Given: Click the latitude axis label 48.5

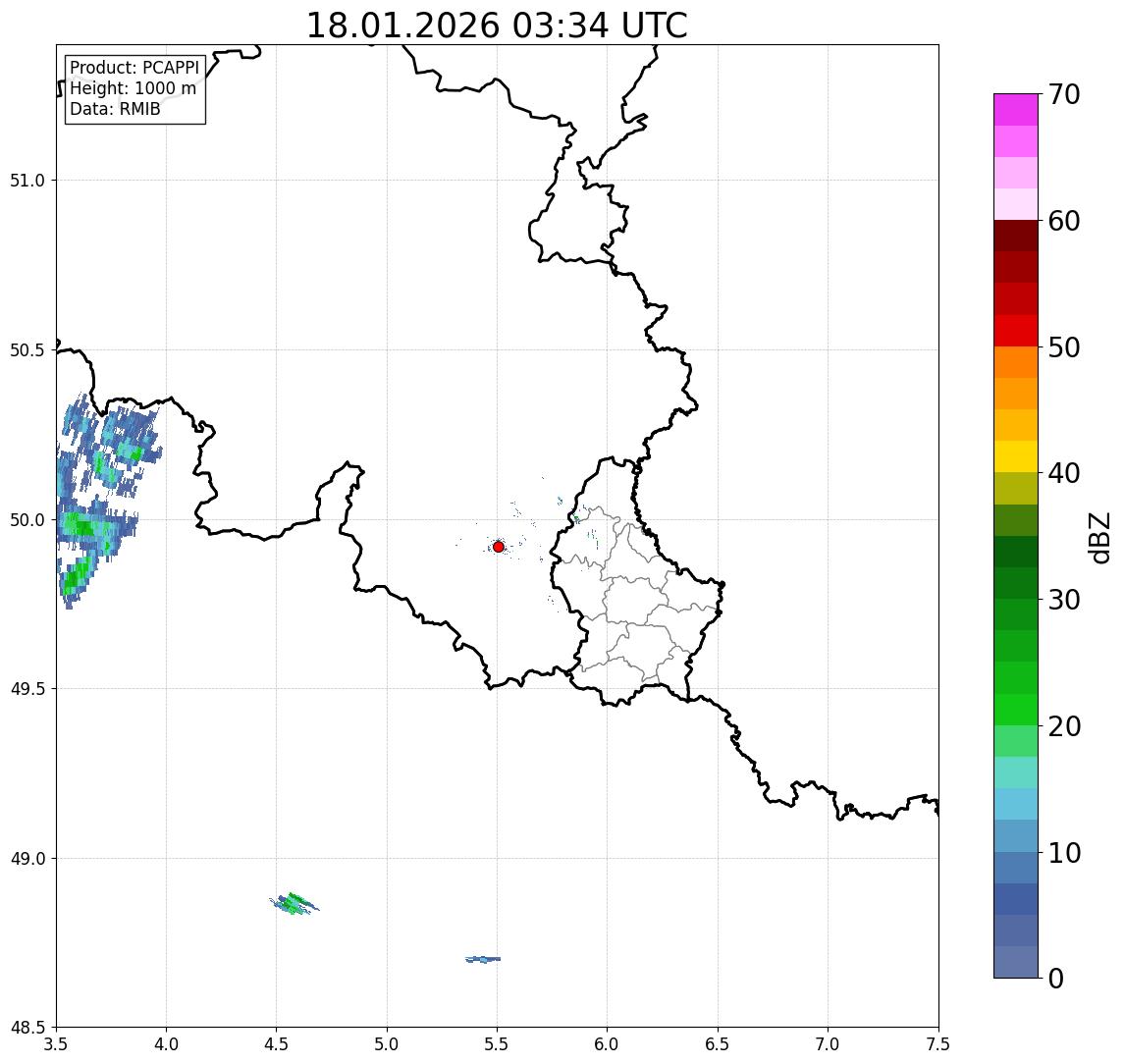Looking at the screenshot, I should (27, 1028).
